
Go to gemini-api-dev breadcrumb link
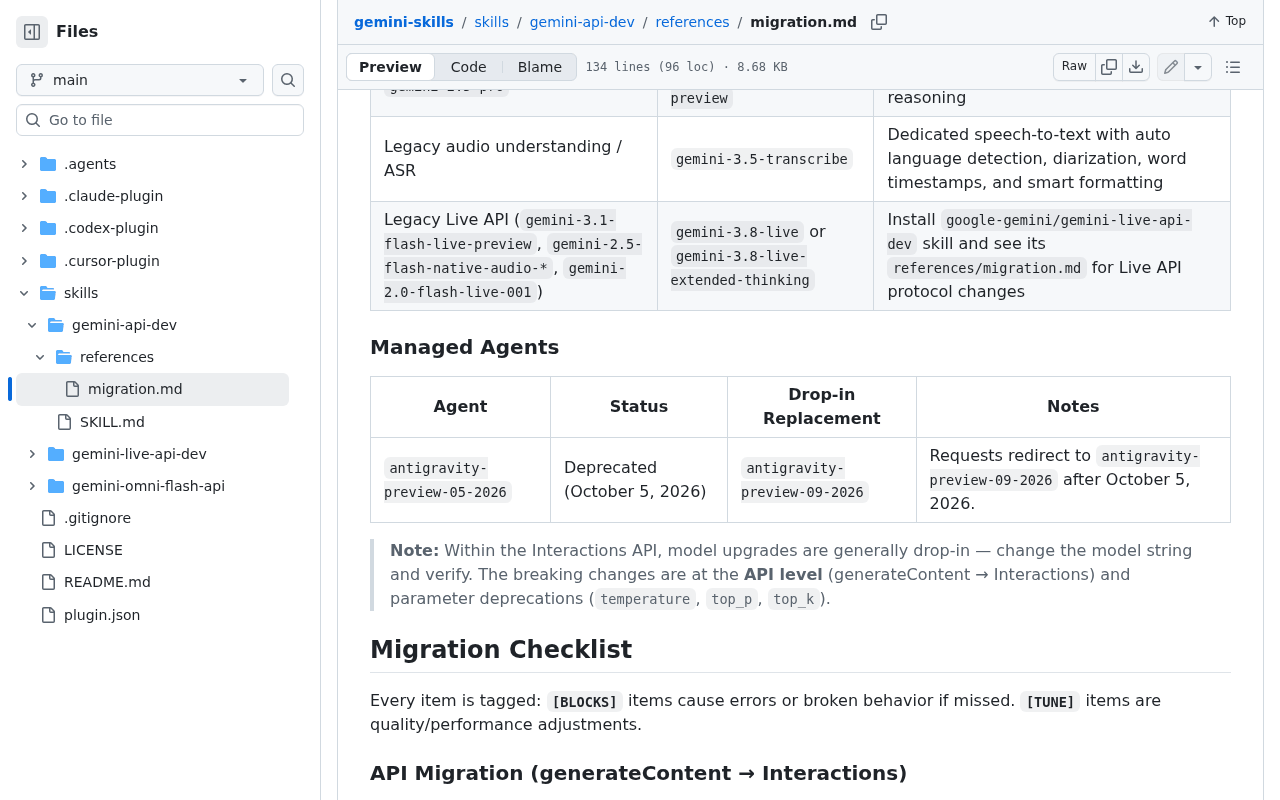pos(582,22)
